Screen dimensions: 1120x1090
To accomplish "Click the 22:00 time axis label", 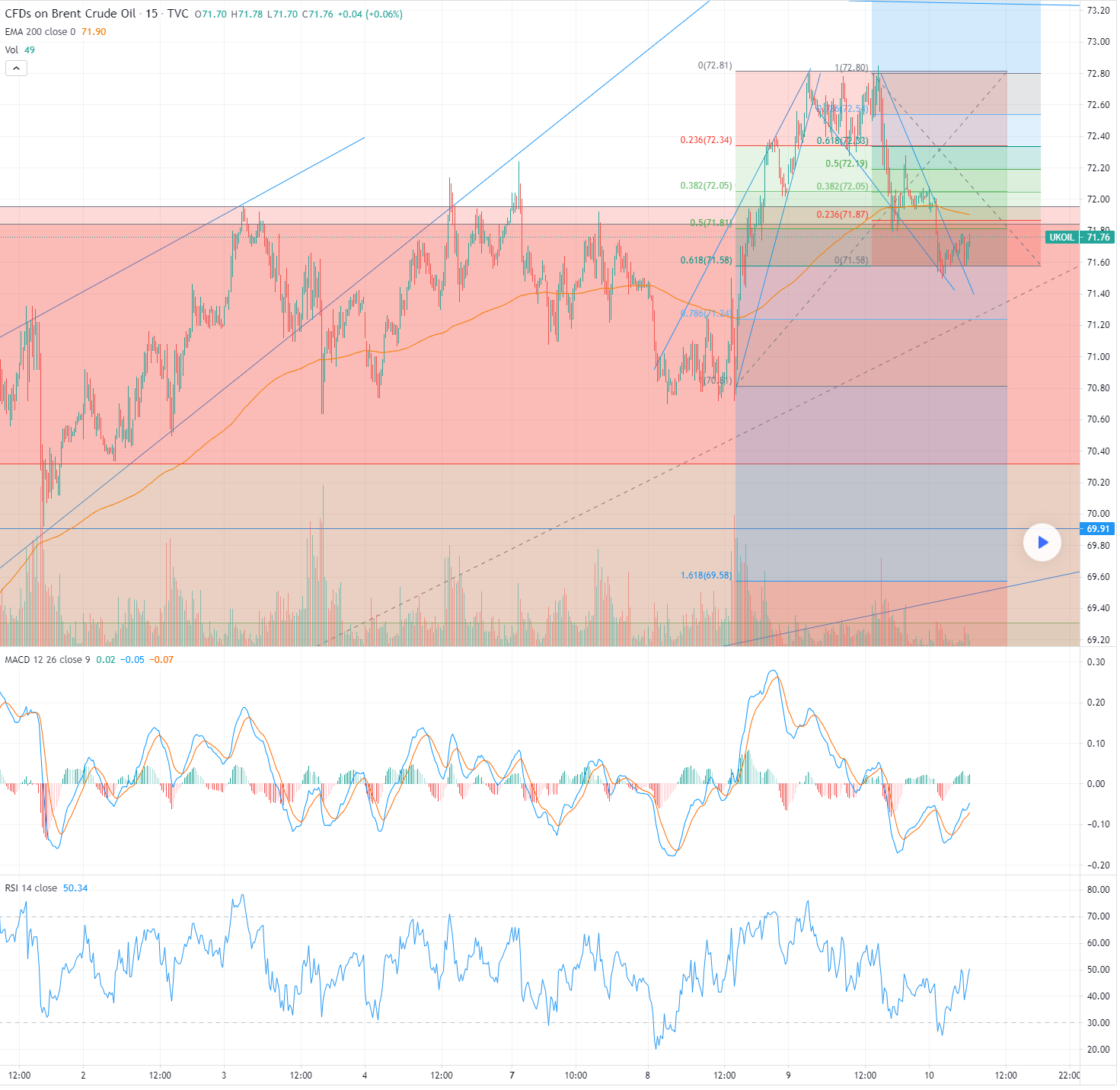I will point(1068,1076).
